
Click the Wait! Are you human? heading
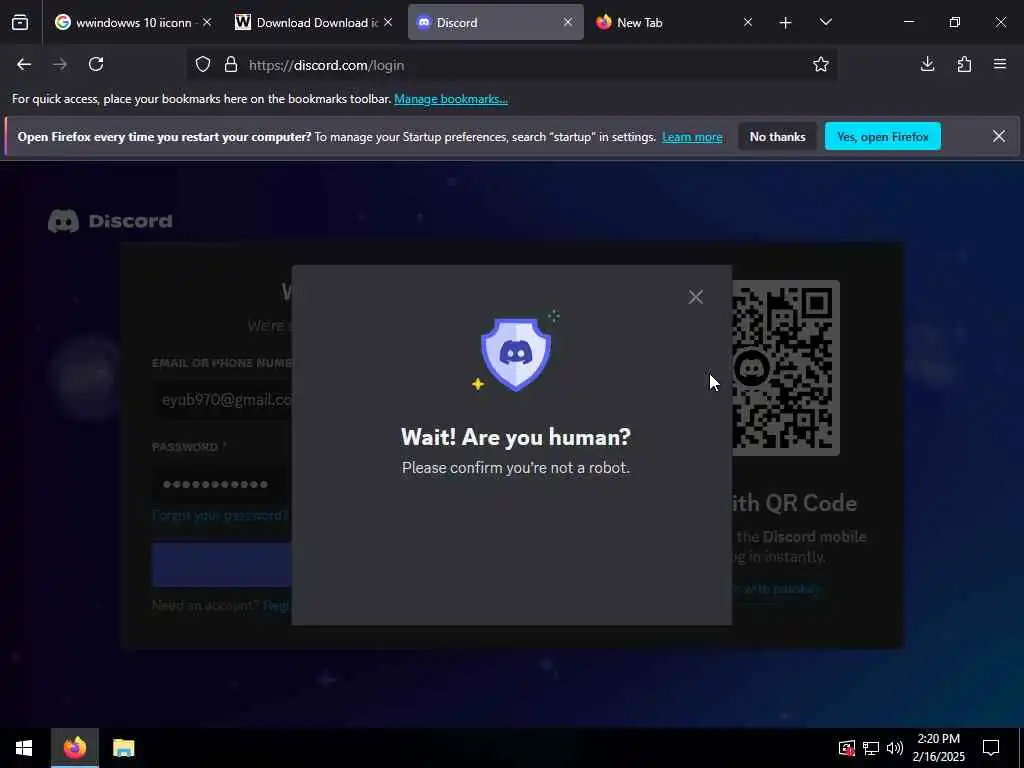click(516, 437)
